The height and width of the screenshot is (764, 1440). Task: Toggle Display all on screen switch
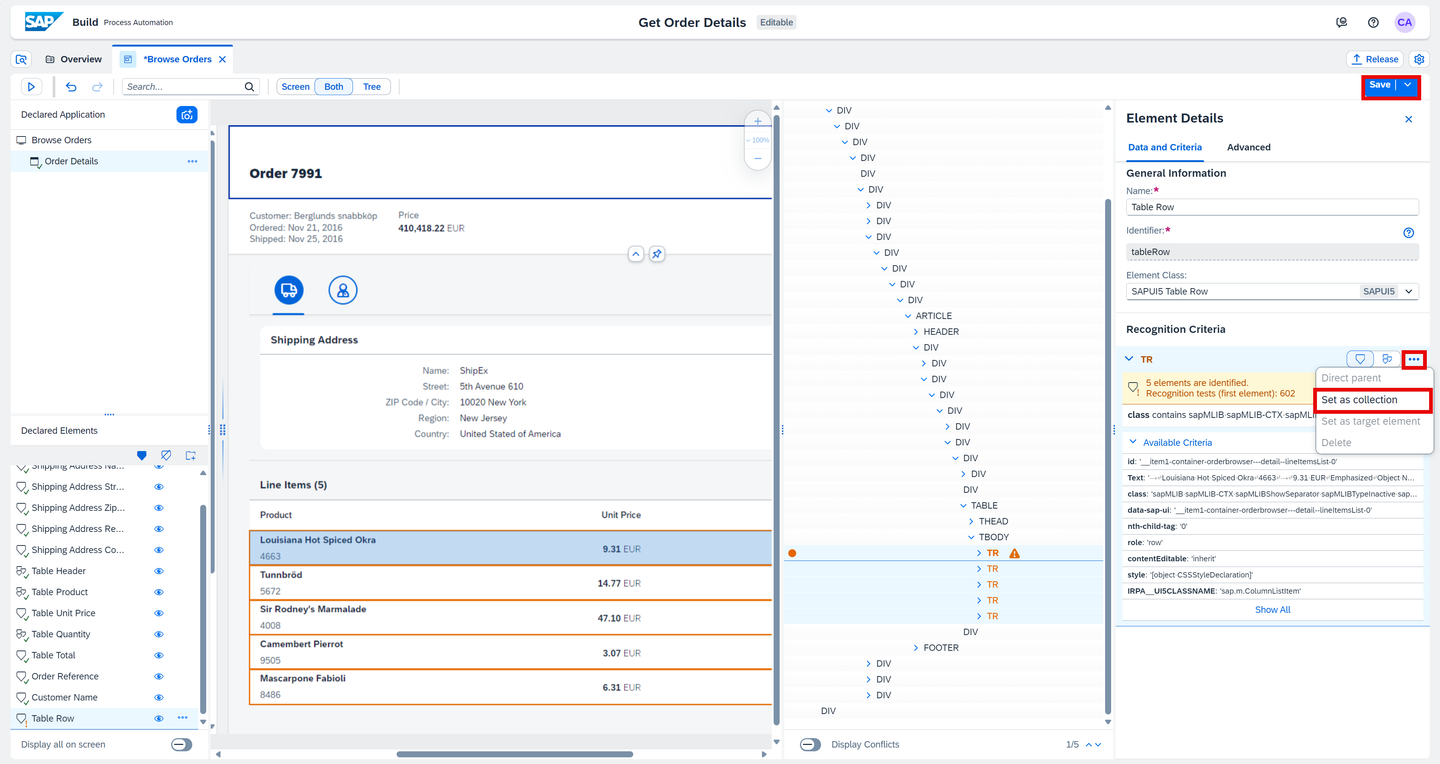[181, 744]
